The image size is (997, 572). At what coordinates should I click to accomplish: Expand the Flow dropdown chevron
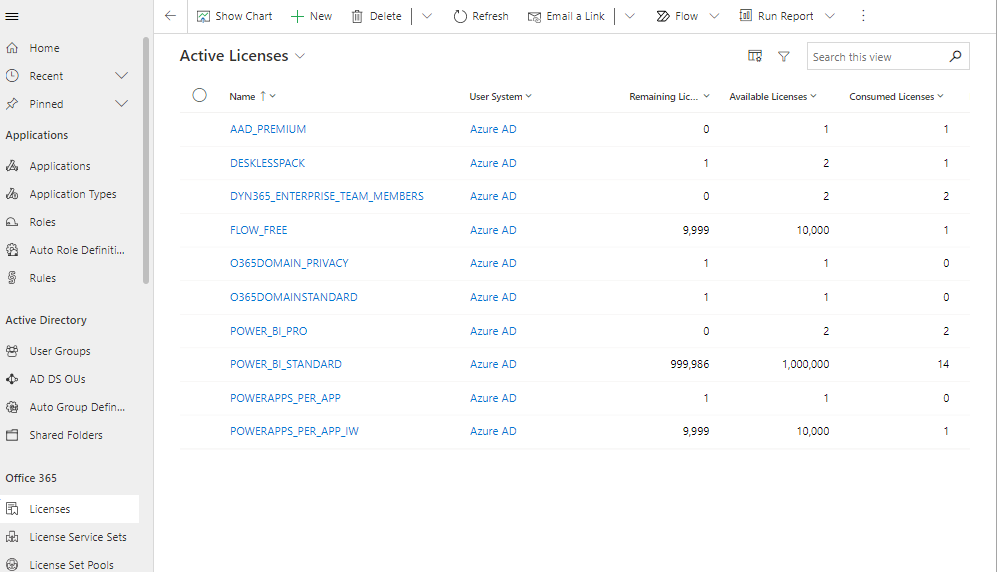[714, 16]
